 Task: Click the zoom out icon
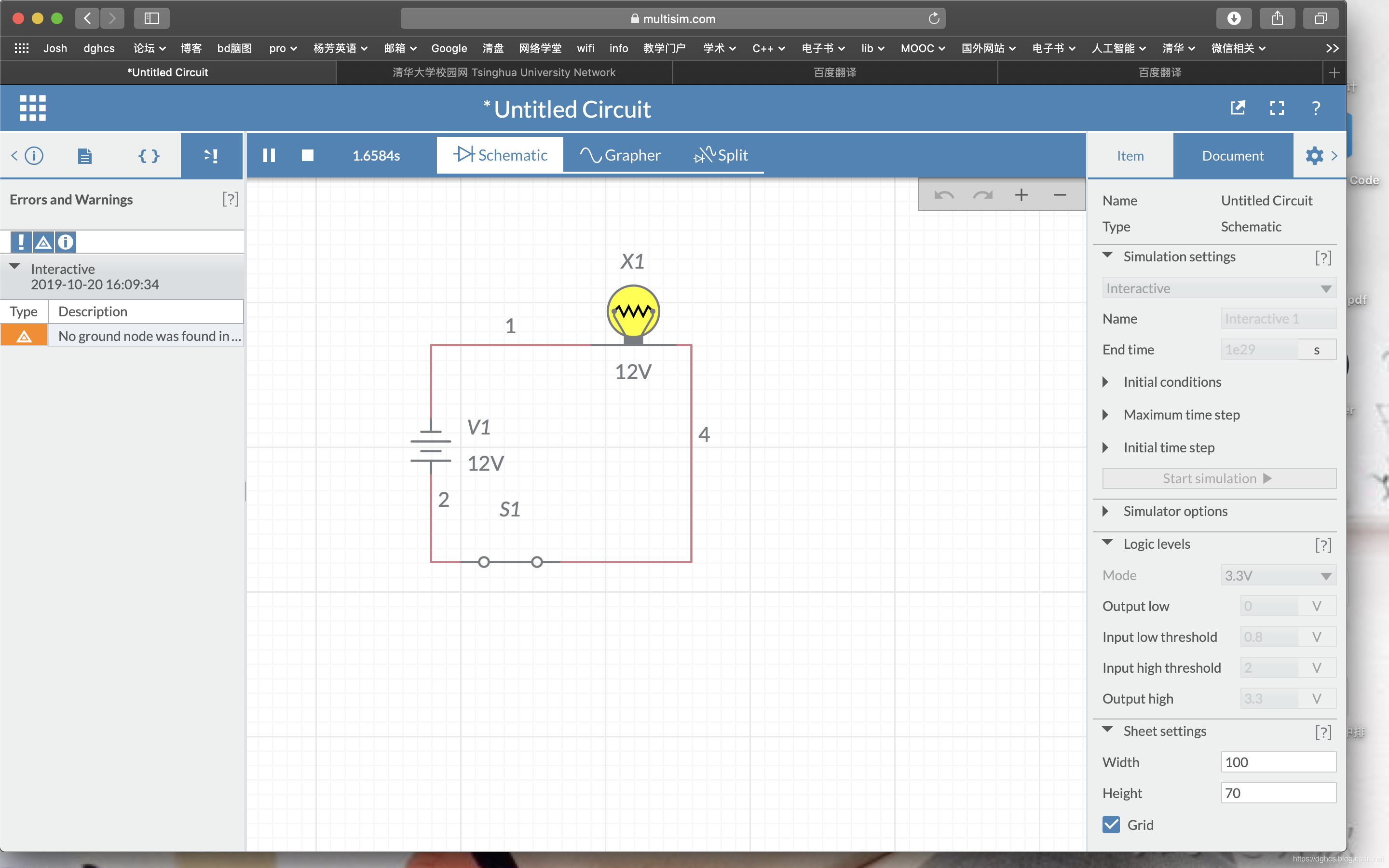click(1060, 196)
